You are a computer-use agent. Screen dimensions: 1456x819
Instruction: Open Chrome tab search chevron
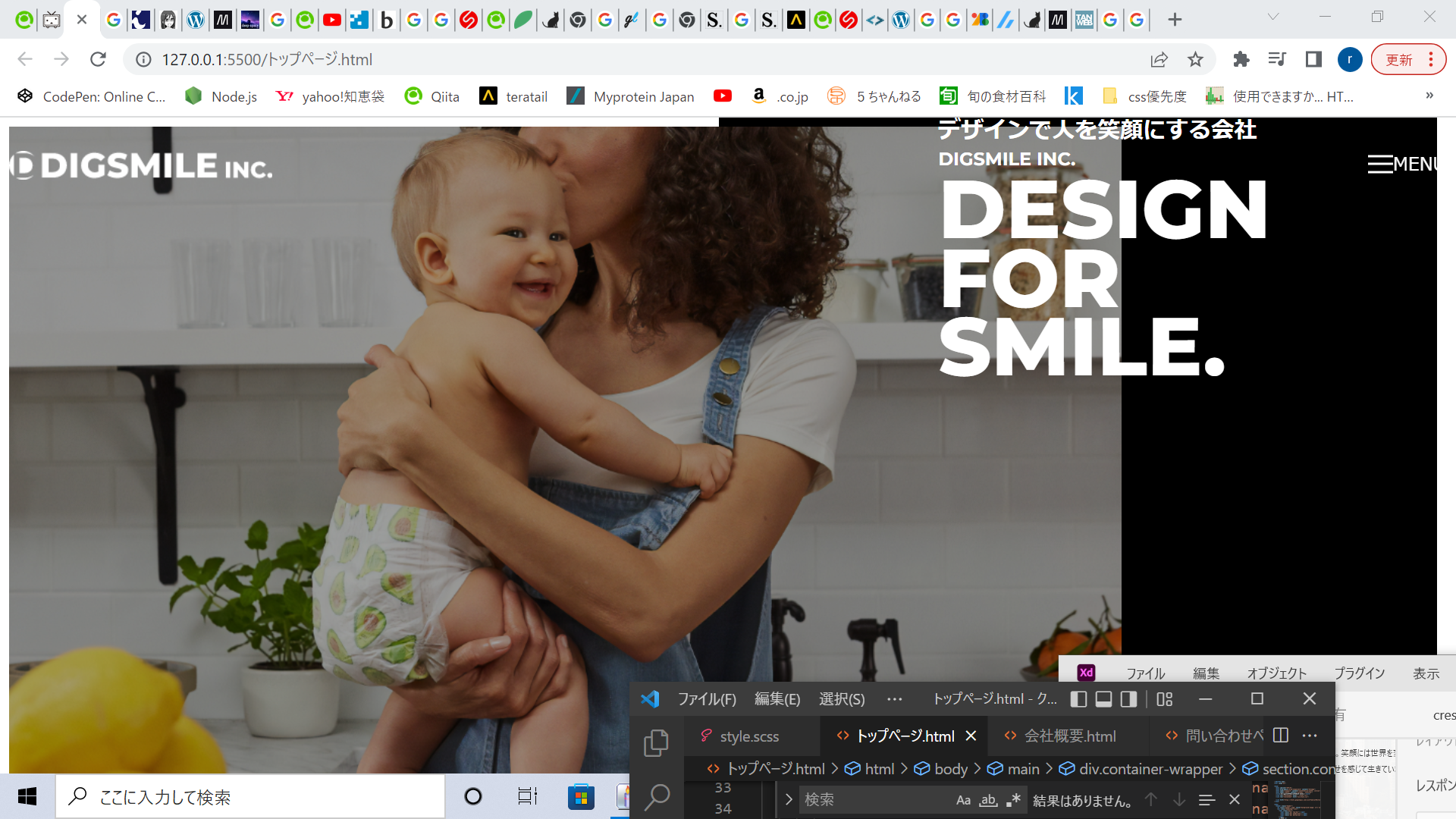click(1273, 17)
